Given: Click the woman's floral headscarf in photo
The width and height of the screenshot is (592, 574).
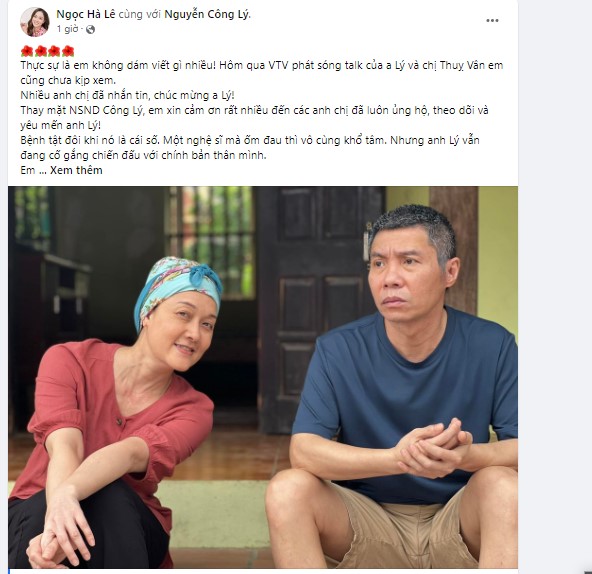Looking at the screenshot, I should tap(177, 287).
